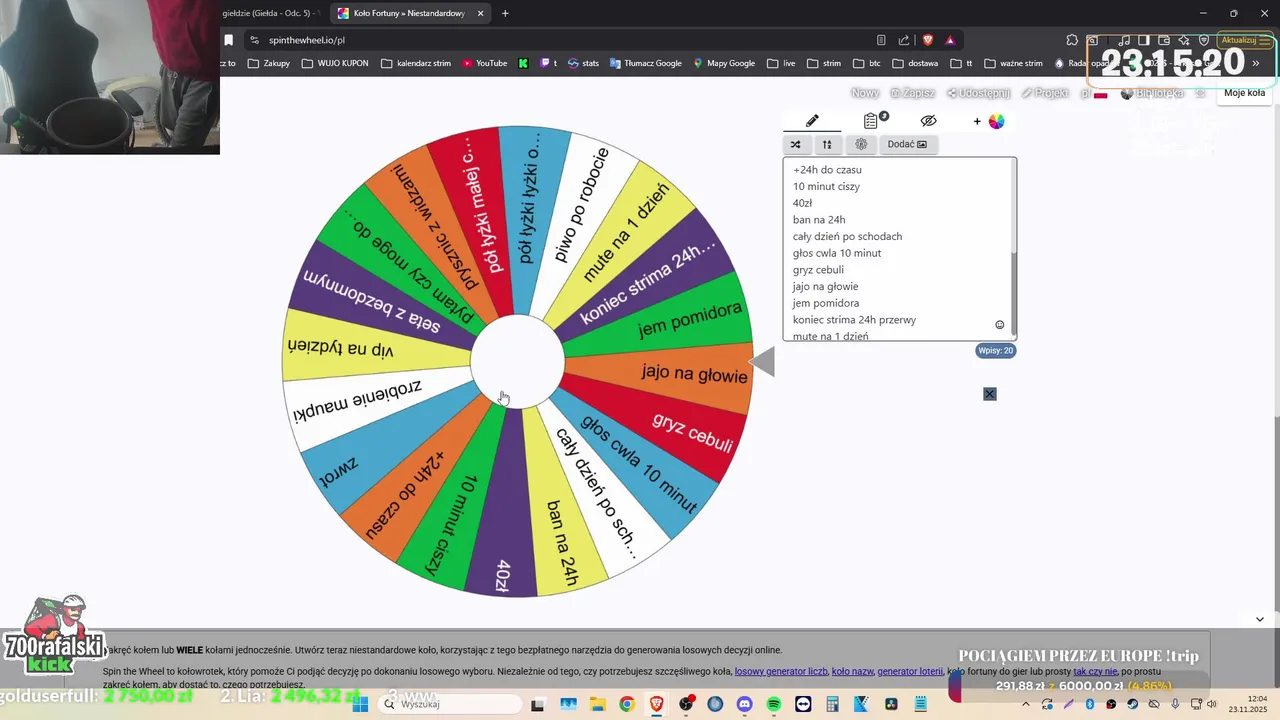Open the 'generator loterii' link
The image size is (1280, 720).
coord(910,671)
